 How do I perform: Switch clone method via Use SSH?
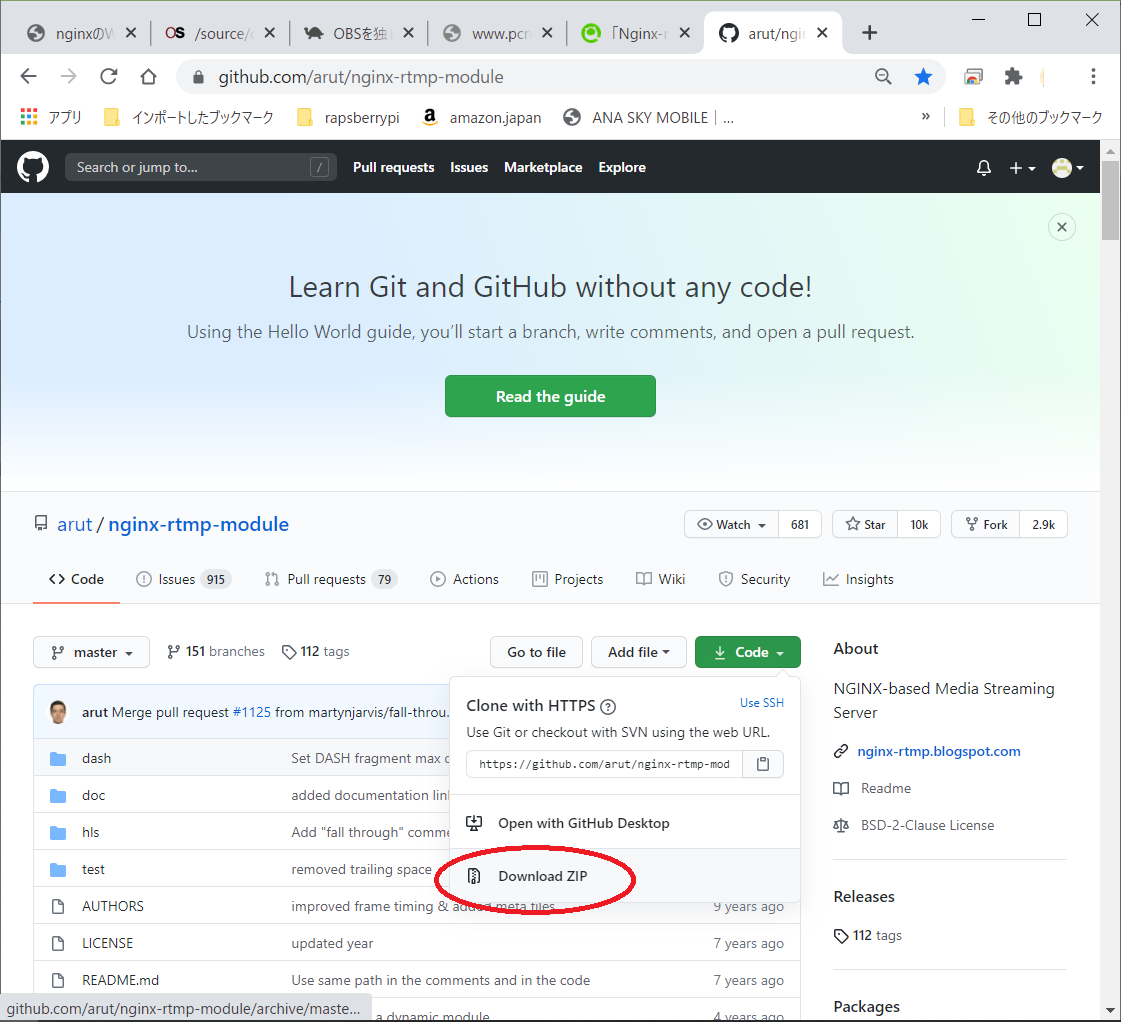[761, 703]
